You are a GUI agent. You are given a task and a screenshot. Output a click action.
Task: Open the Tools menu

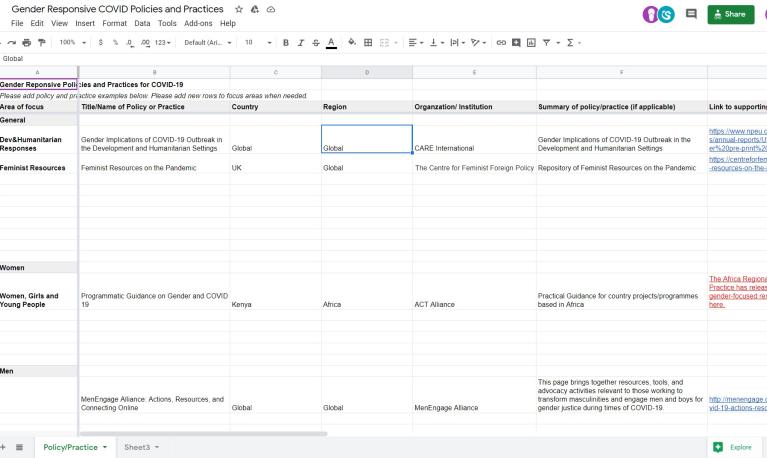pyautogui.click(x=167, y=23)
